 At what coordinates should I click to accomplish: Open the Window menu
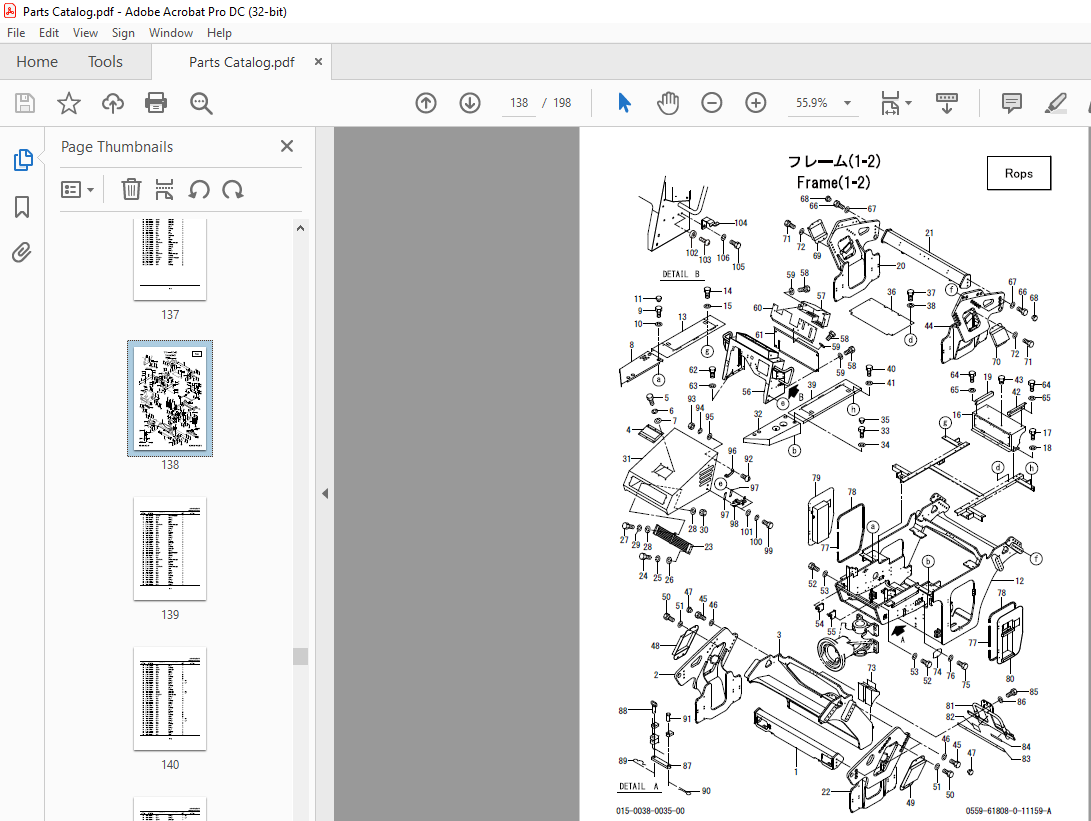[x=170, y=33]
